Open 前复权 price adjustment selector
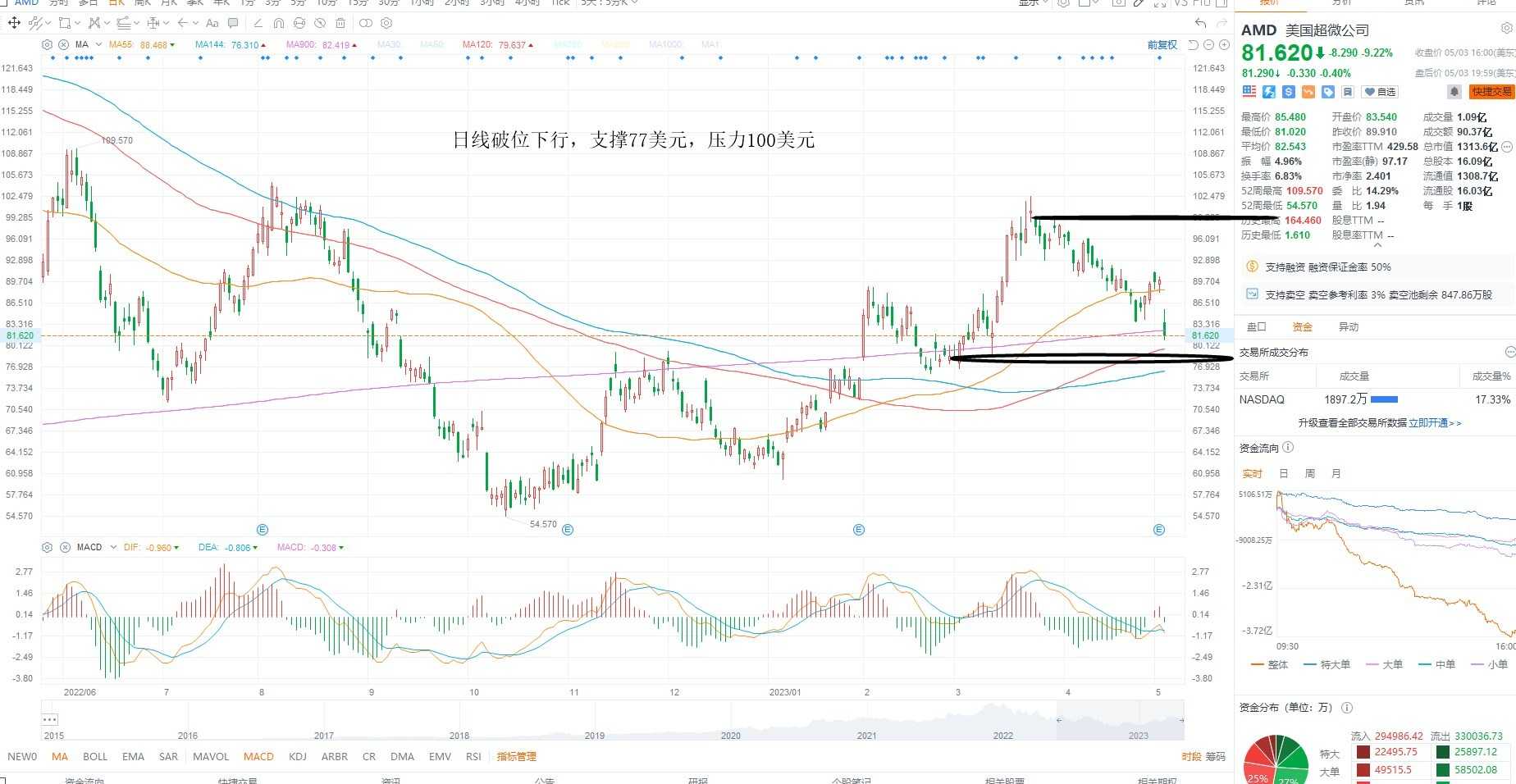This screenshot has width=1516, height=784. tap(1162, 45)
